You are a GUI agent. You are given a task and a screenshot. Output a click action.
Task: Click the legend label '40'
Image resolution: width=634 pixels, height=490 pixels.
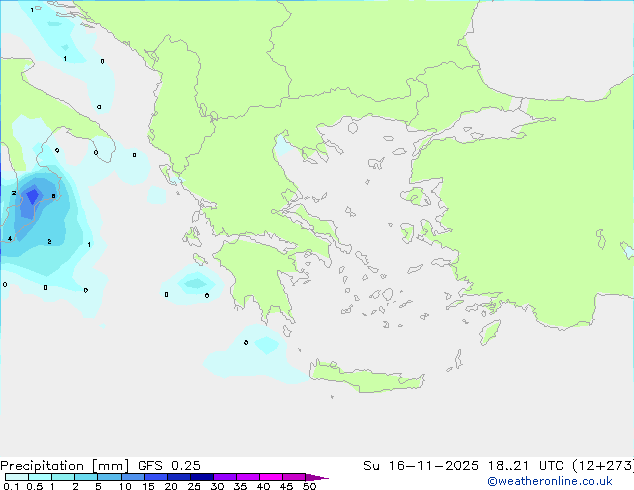tap(263, 486)
